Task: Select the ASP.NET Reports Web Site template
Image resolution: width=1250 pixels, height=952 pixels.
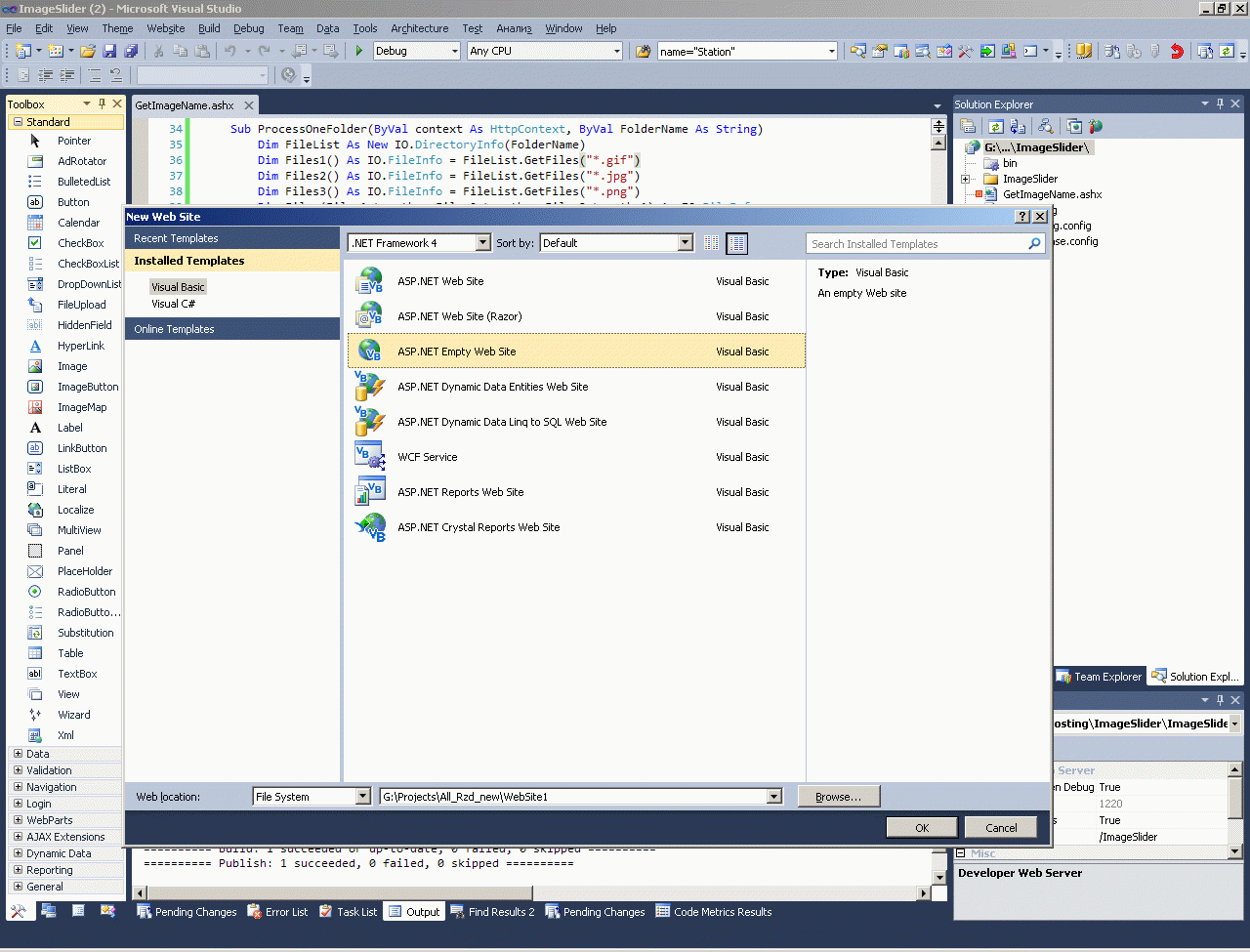Action: coord(576,492)
